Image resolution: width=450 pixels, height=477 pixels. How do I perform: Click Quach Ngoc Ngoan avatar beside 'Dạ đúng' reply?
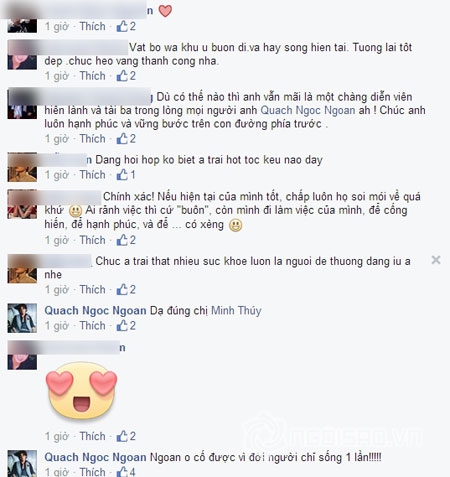click(22, 318)
